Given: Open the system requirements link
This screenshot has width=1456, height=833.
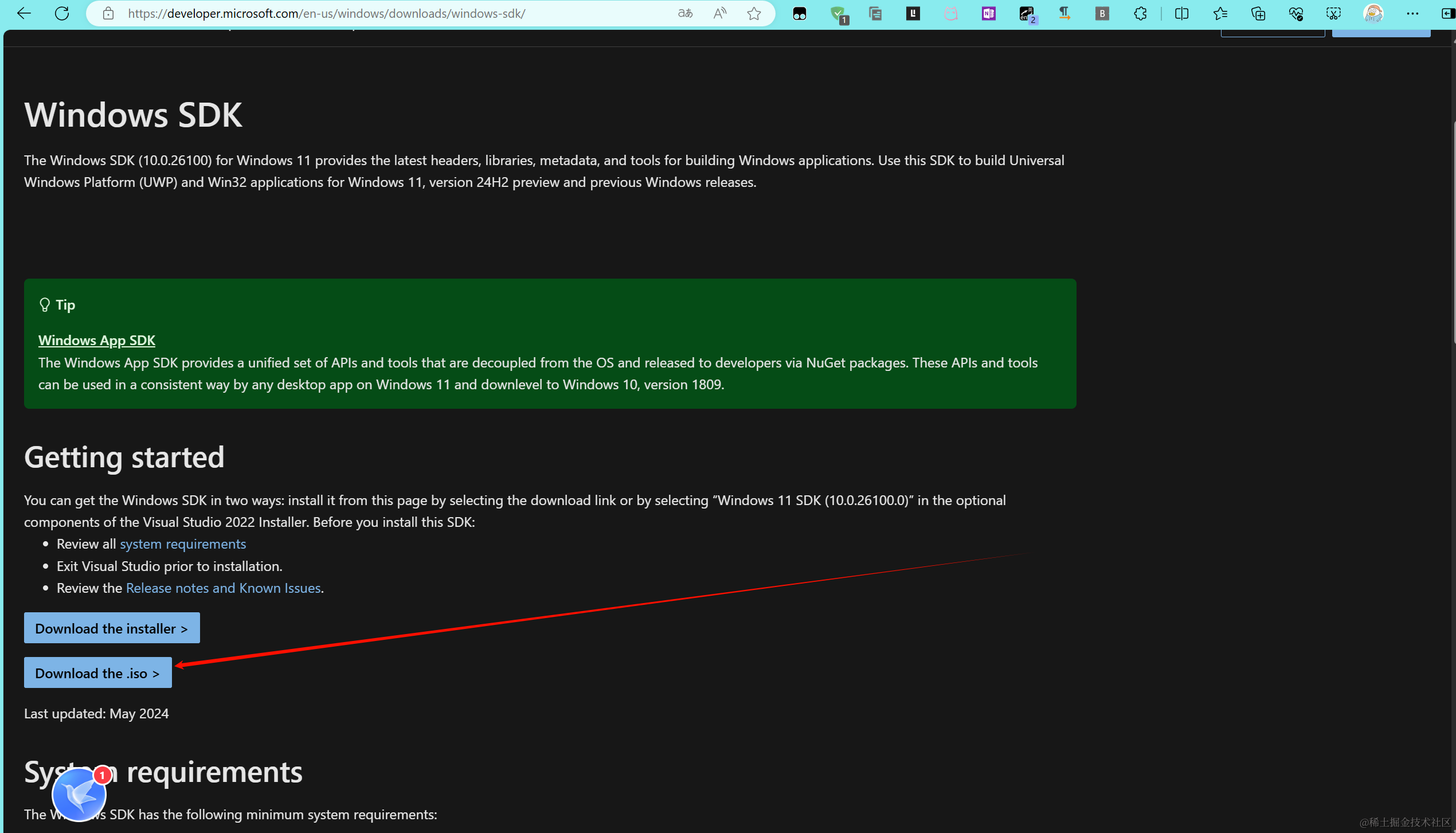Looking at the screenshot, I should pyautogui.click(x=182, y=543).
